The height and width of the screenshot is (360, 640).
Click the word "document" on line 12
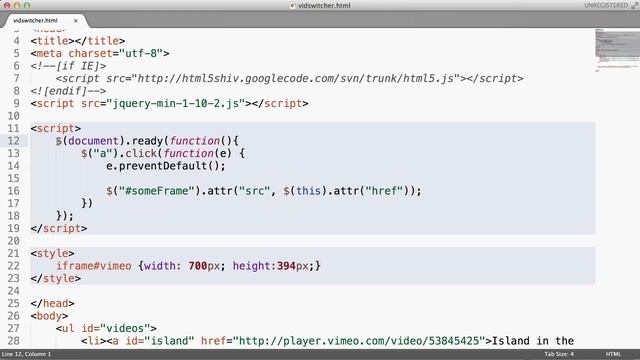93,141
